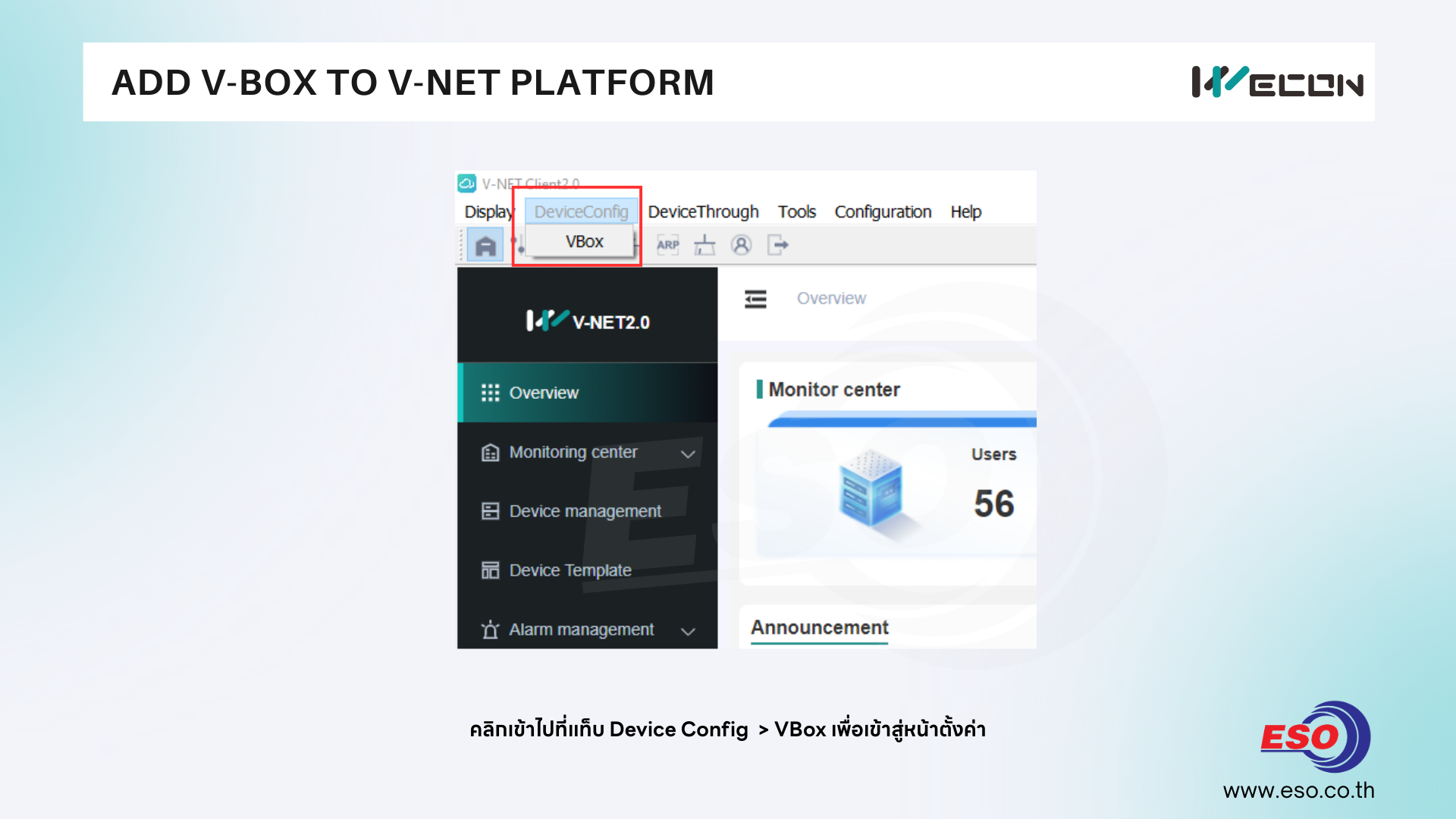Click the V-NET Client cloud app icon
This screenshot has width=1456, height=819.
pos(467,184)
